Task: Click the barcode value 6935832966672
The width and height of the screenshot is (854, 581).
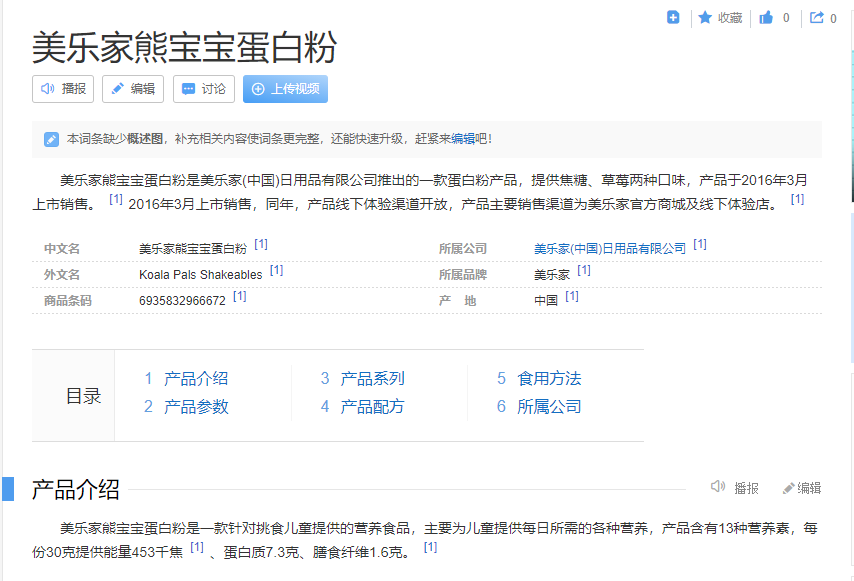Action: [x=182, y=301]
